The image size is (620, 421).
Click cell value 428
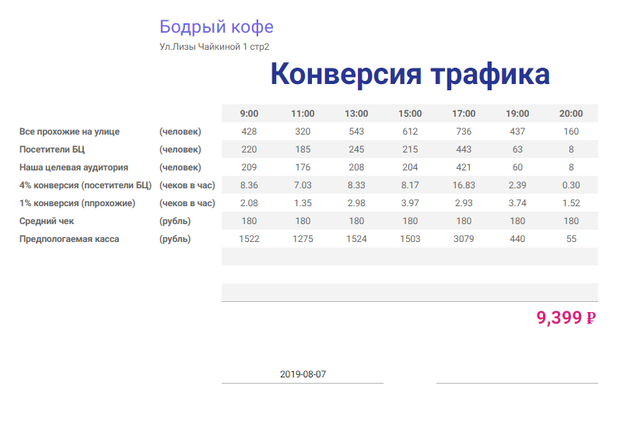click(249, 132)
